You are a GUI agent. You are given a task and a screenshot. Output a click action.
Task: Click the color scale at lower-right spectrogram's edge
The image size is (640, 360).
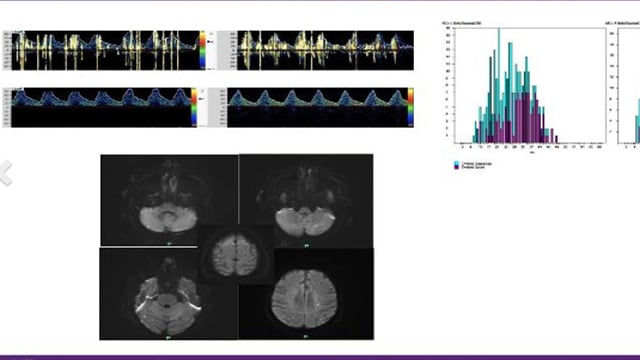tap(410, 107)
